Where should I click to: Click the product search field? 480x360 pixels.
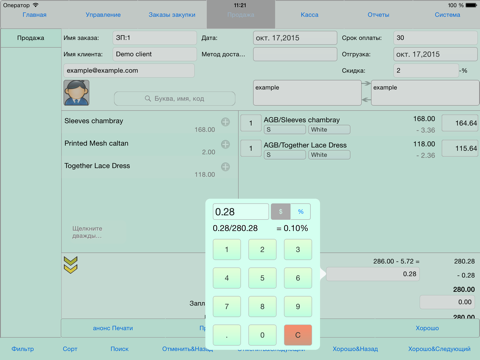pyautogui.click(x=175, y=99)
